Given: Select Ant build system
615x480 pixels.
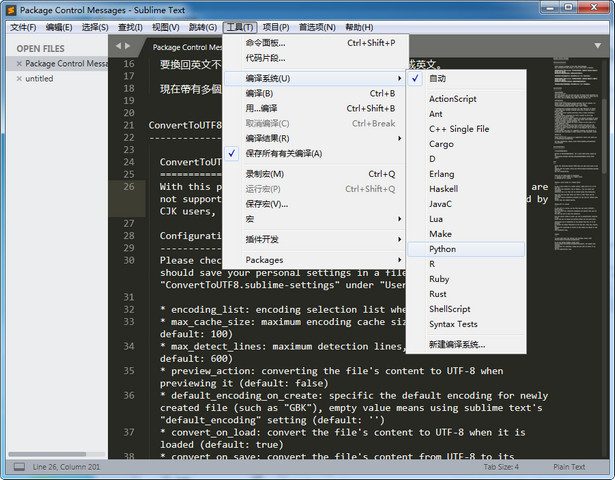Looking at the screenshot, I should pos(466,114).
